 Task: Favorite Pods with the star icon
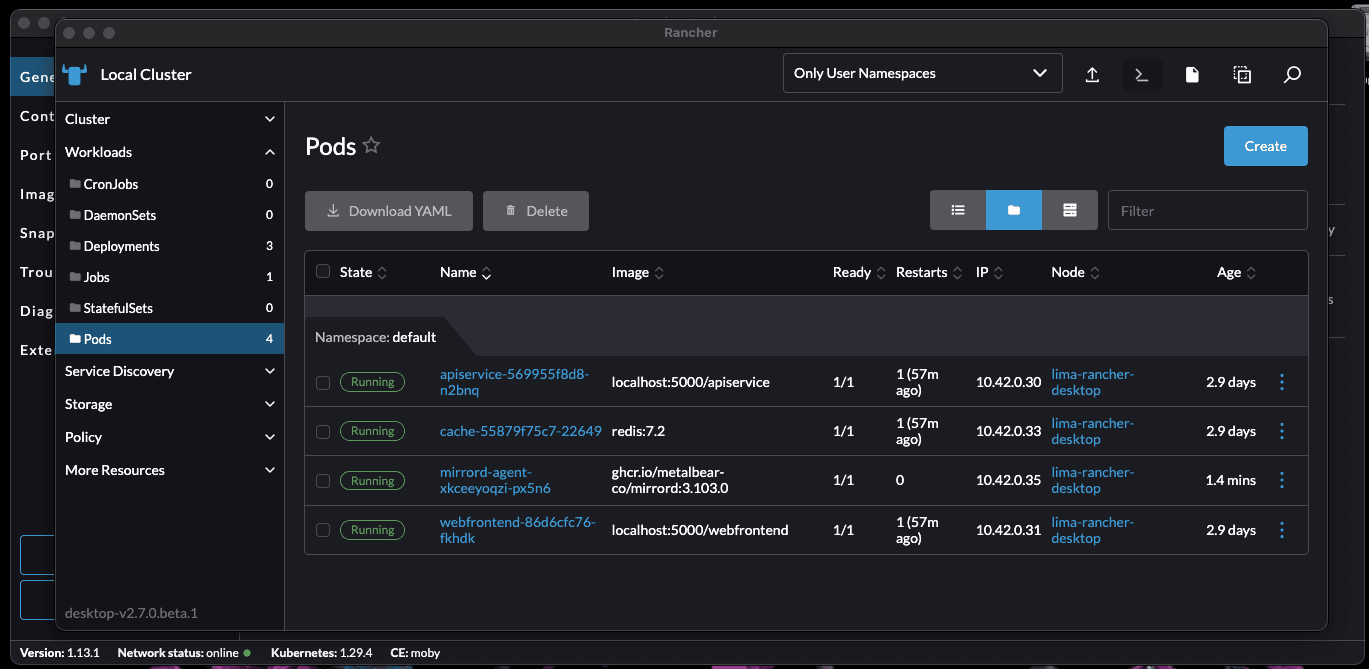click(x=371, y=146)
